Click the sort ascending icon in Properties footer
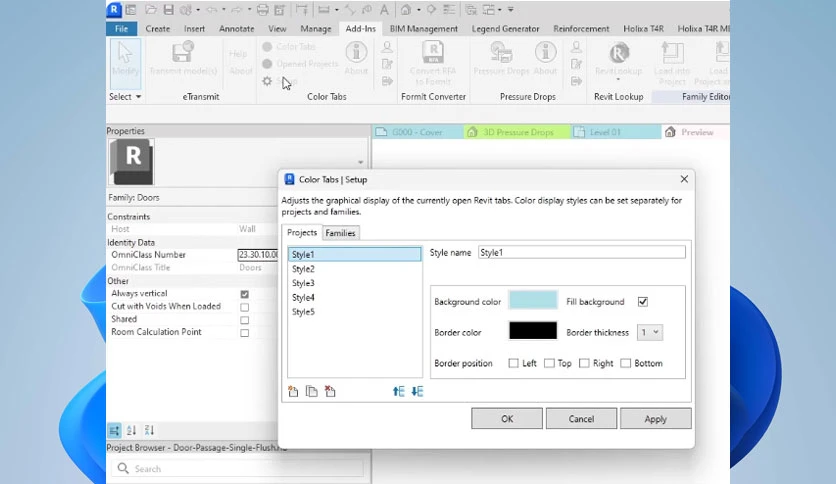Image resolution: width=836 pixels, height=484 pixels. 132,430
